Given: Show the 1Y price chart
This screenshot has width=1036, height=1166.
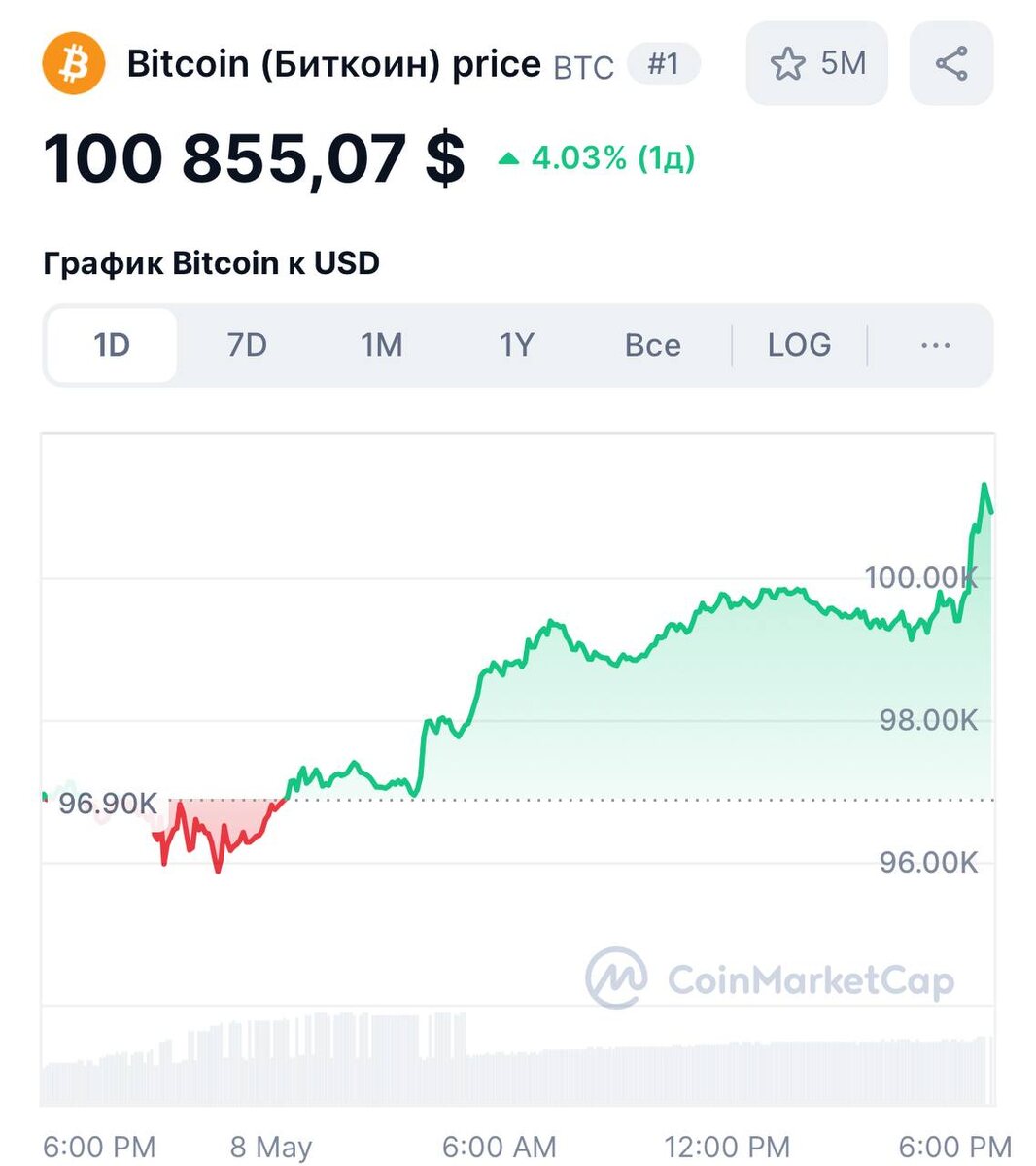Looking at the screenshot, I should pyautogui.click(x=516, y=345).
